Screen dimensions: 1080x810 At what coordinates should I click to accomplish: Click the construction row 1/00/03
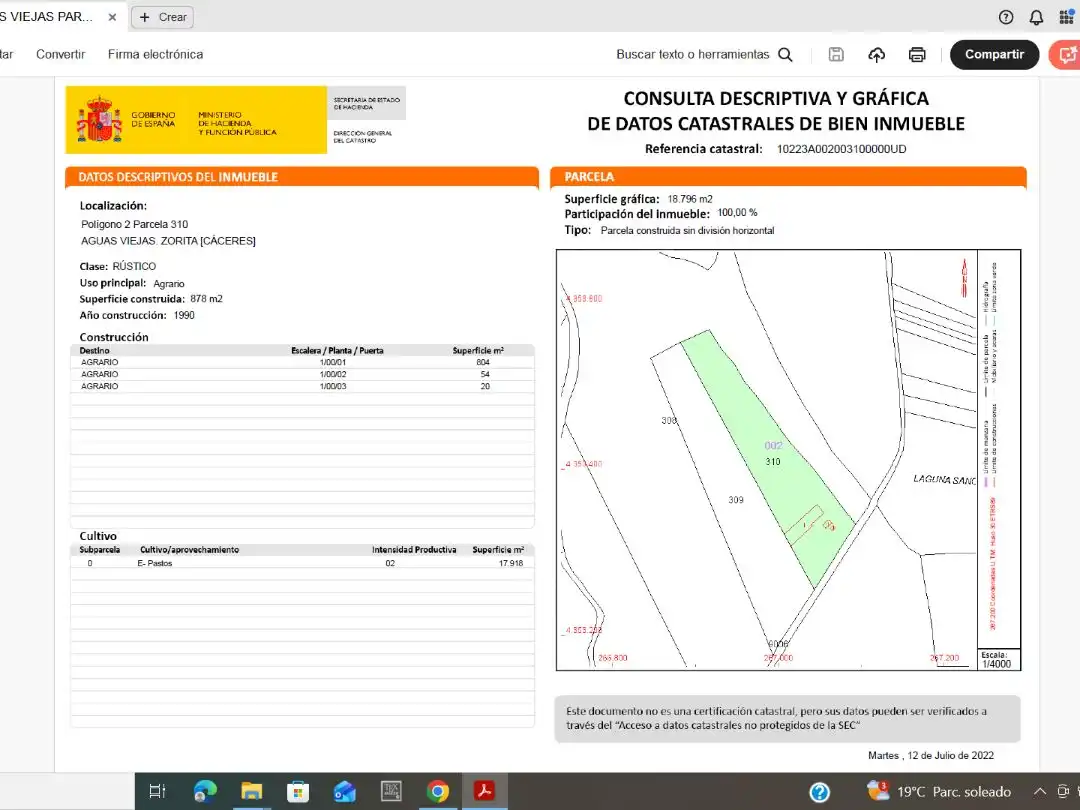pyautogui.click(x=302, y=386)
